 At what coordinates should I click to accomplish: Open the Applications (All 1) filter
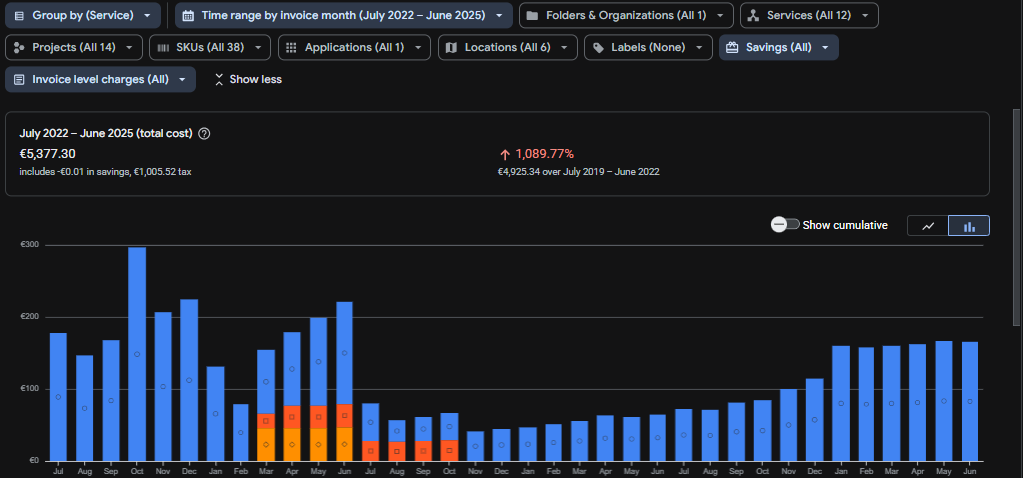point(354,47)
